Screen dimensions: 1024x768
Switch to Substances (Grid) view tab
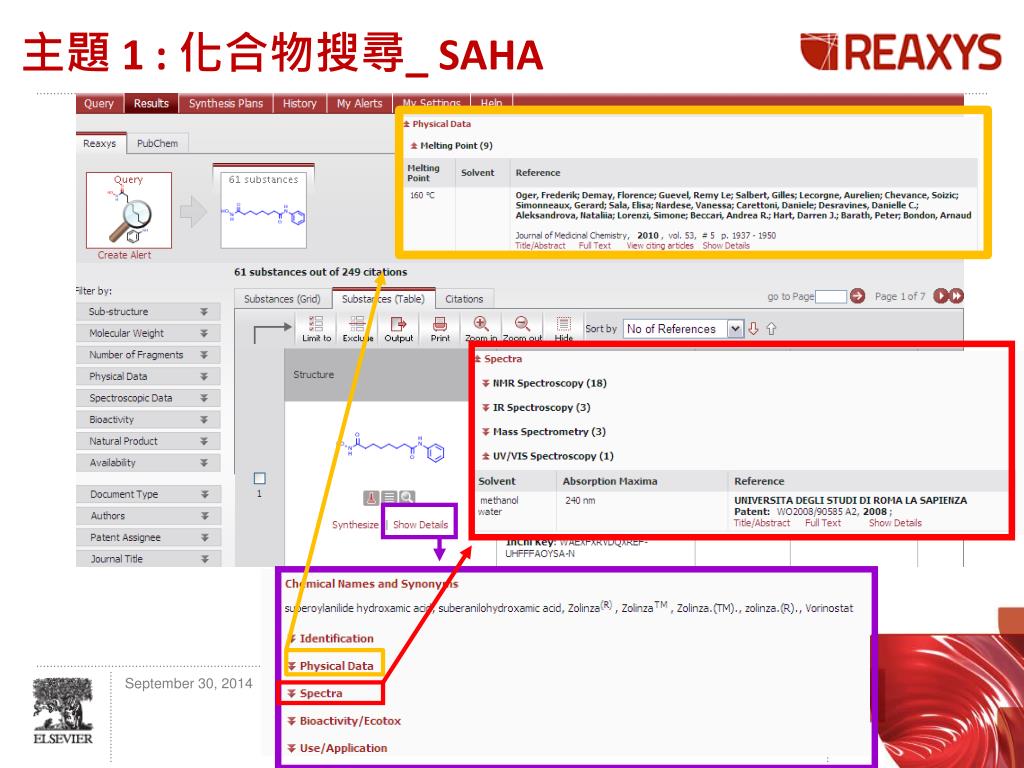pyautogui.click(x=282, y=299)
